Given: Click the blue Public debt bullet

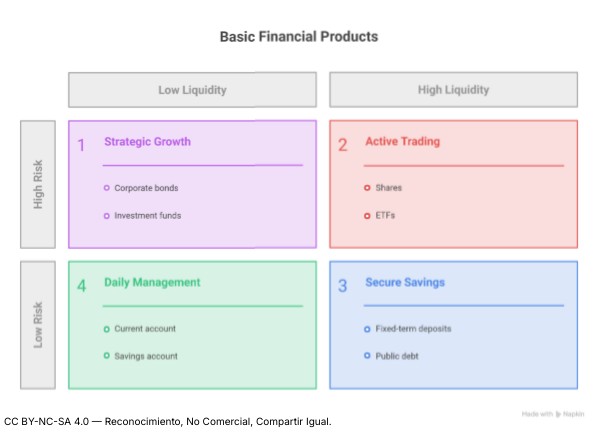Looking at the screenshot, I should click(x=367, y=356).
